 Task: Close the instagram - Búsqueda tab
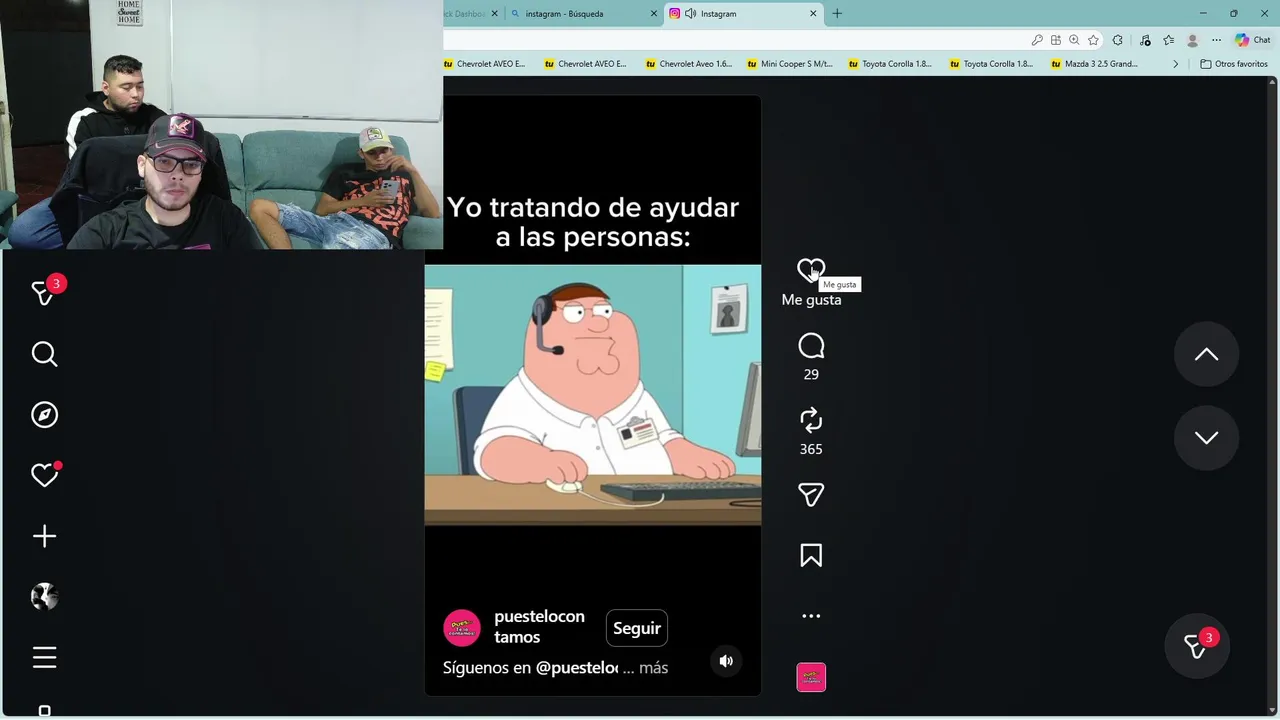pos(655,14)
